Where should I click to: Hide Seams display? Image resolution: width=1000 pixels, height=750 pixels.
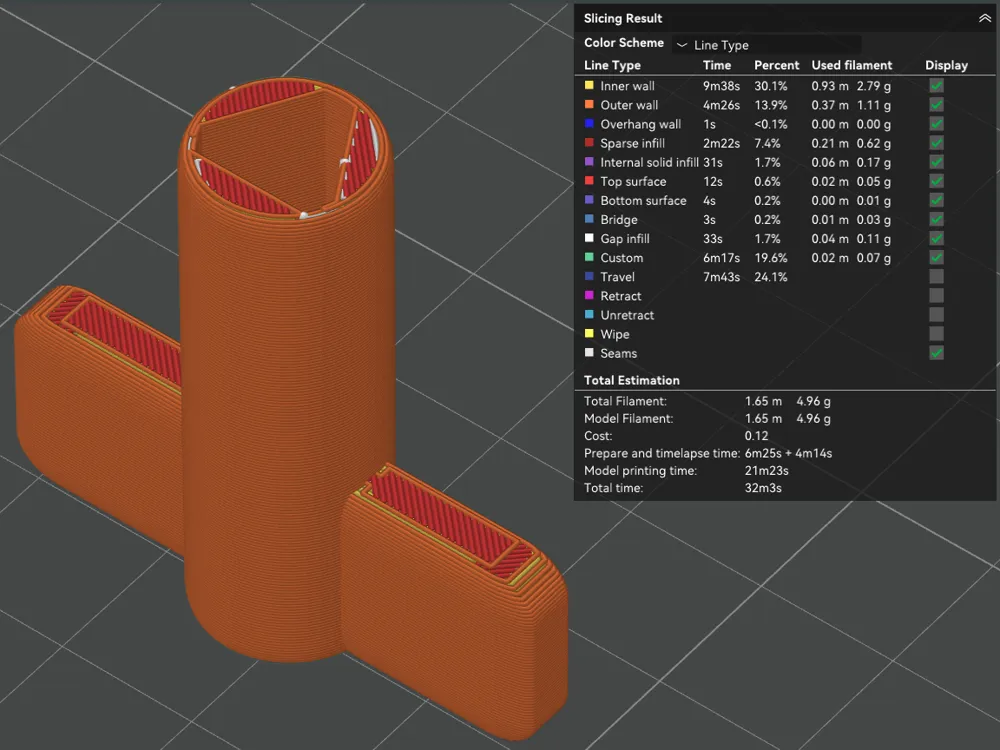[x=936, y=353]
